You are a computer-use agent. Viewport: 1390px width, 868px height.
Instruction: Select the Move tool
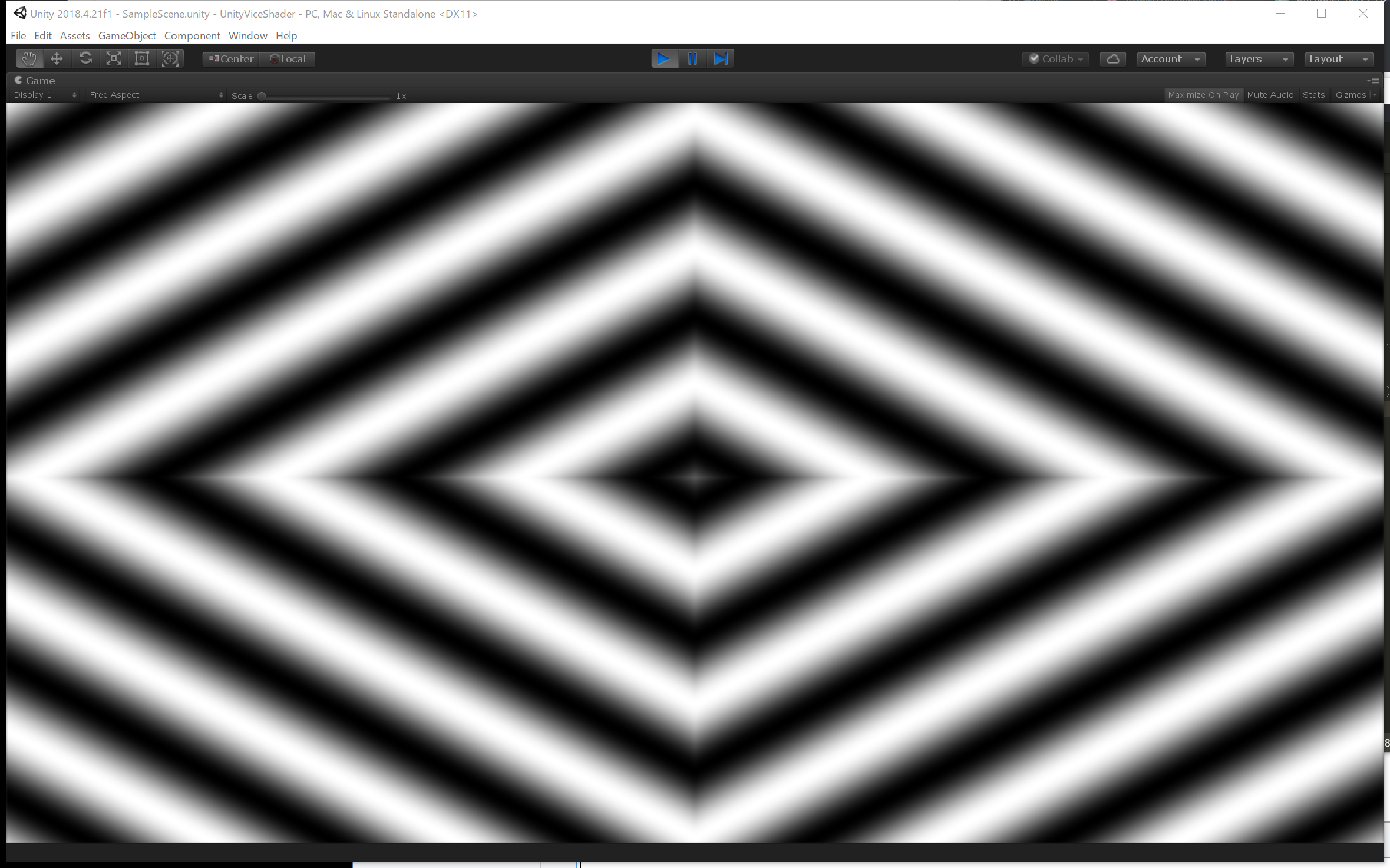click(x=57, y=59)
